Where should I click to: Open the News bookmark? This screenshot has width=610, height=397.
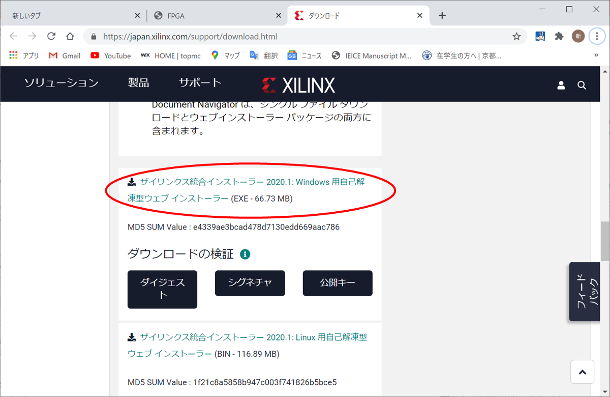(305, 56)
